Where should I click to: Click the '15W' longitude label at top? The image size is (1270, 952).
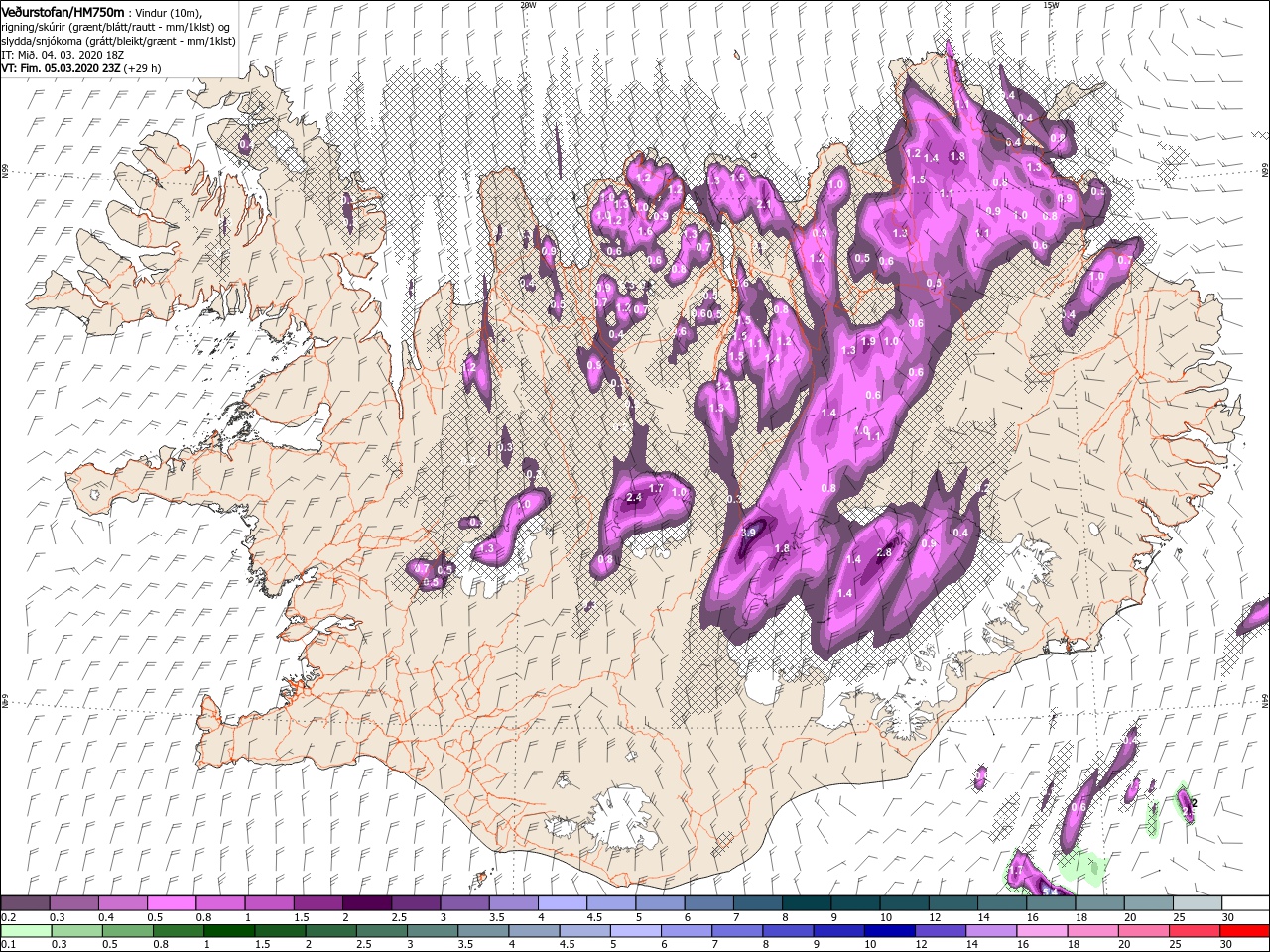tap(1051, 5)
